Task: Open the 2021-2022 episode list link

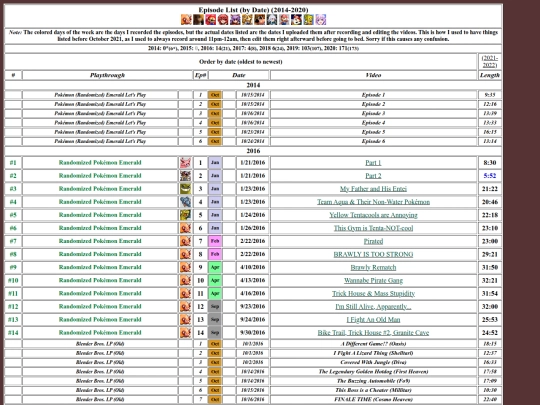Action: click(x=489, y=62)
